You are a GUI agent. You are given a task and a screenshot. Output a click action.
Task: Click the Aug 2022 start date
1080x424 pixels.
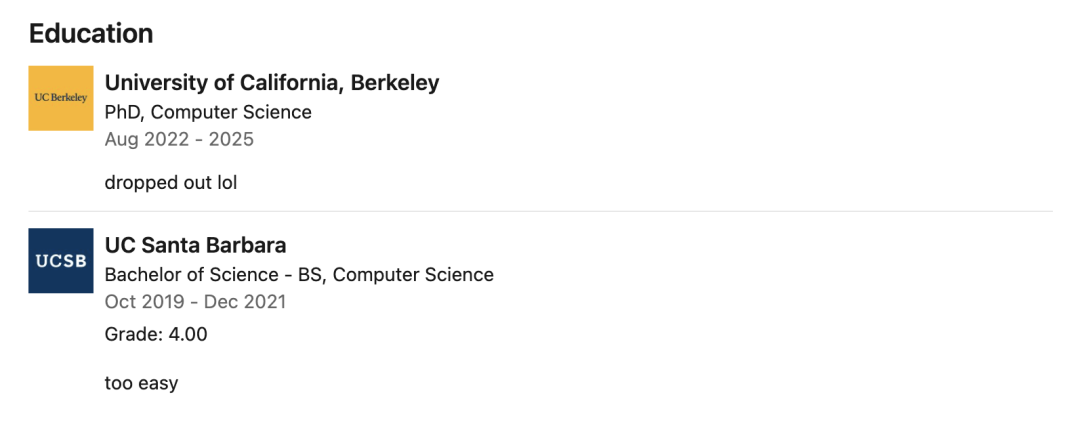(146, 139)
